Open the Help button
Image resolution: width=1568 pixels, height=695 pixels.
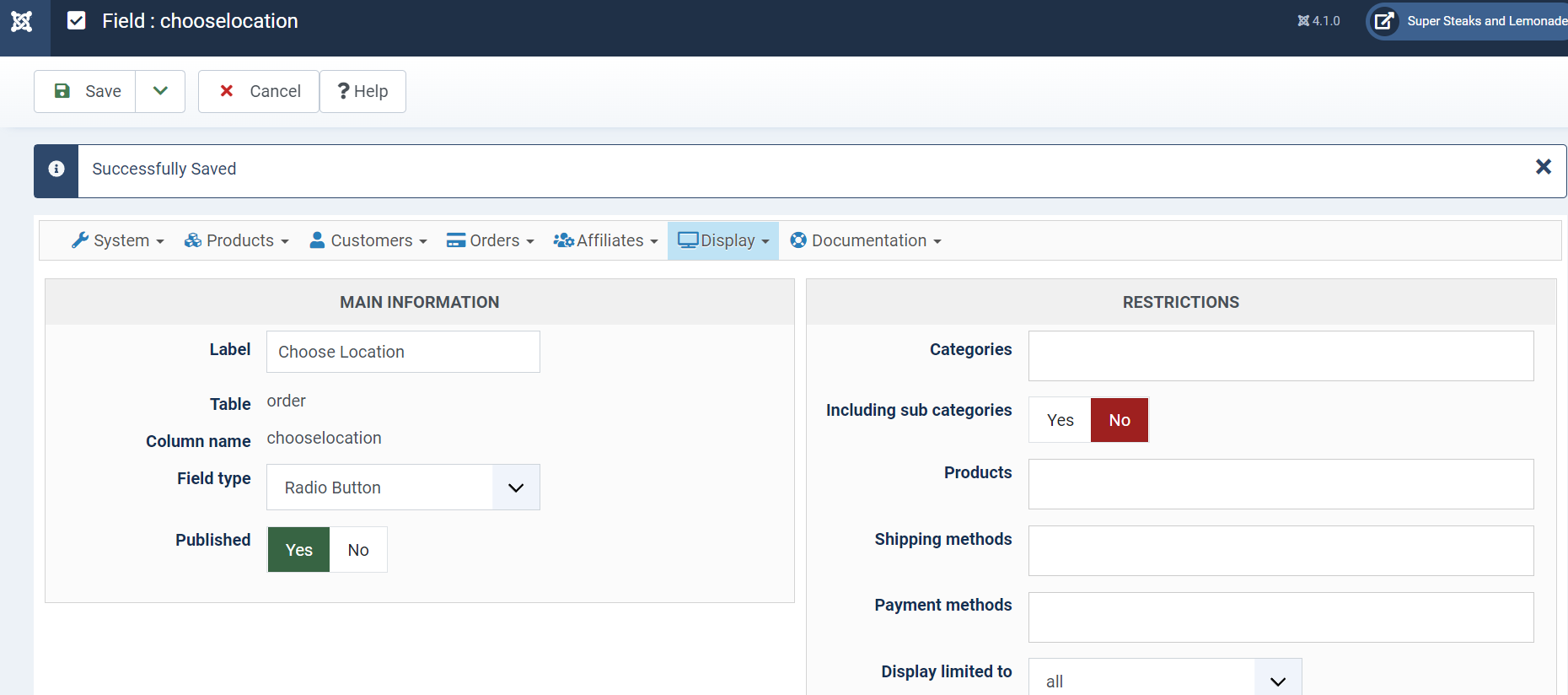(x=362, y=91)
